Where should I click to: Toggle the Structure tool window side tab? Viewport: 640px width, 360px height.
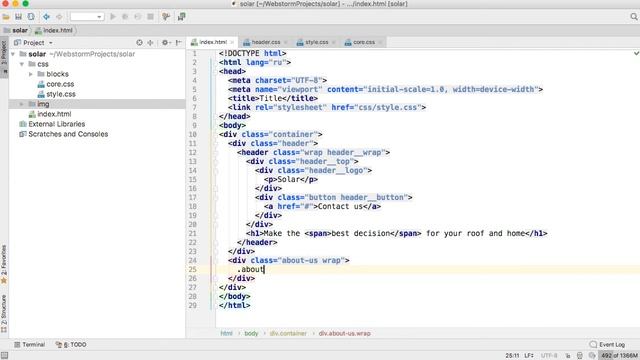[x=4, y=313]
